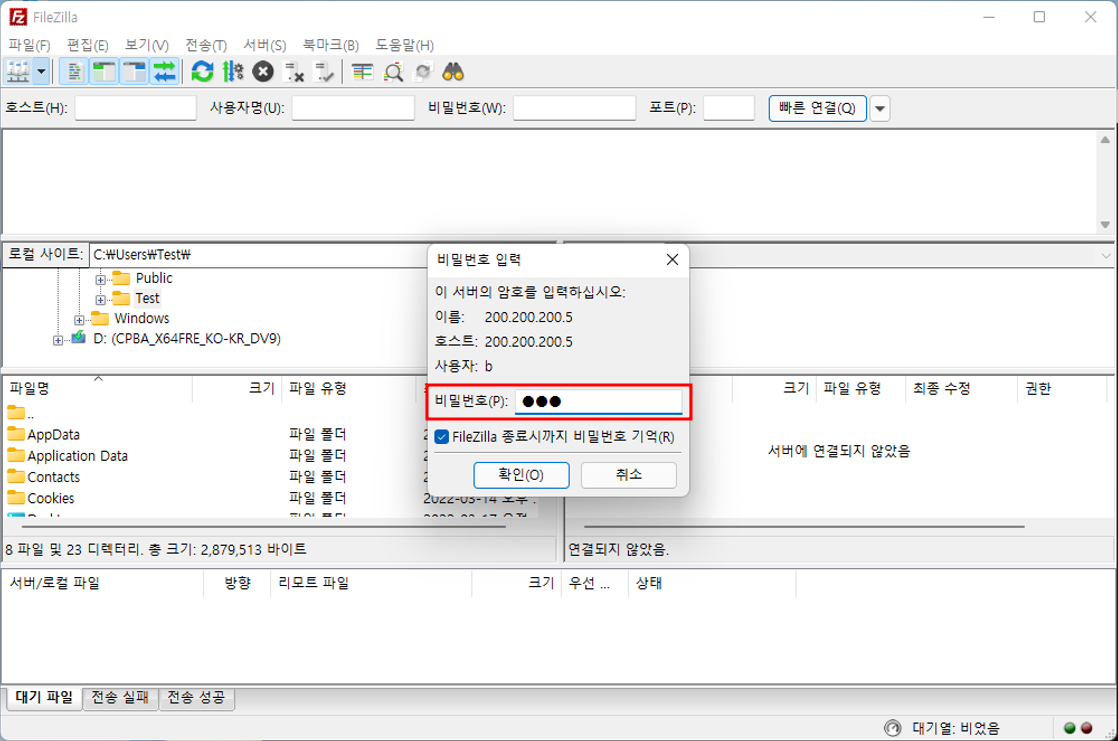Open the 도움말(H) menu
The image size is (1118, 741).
(x=404, y=45)
